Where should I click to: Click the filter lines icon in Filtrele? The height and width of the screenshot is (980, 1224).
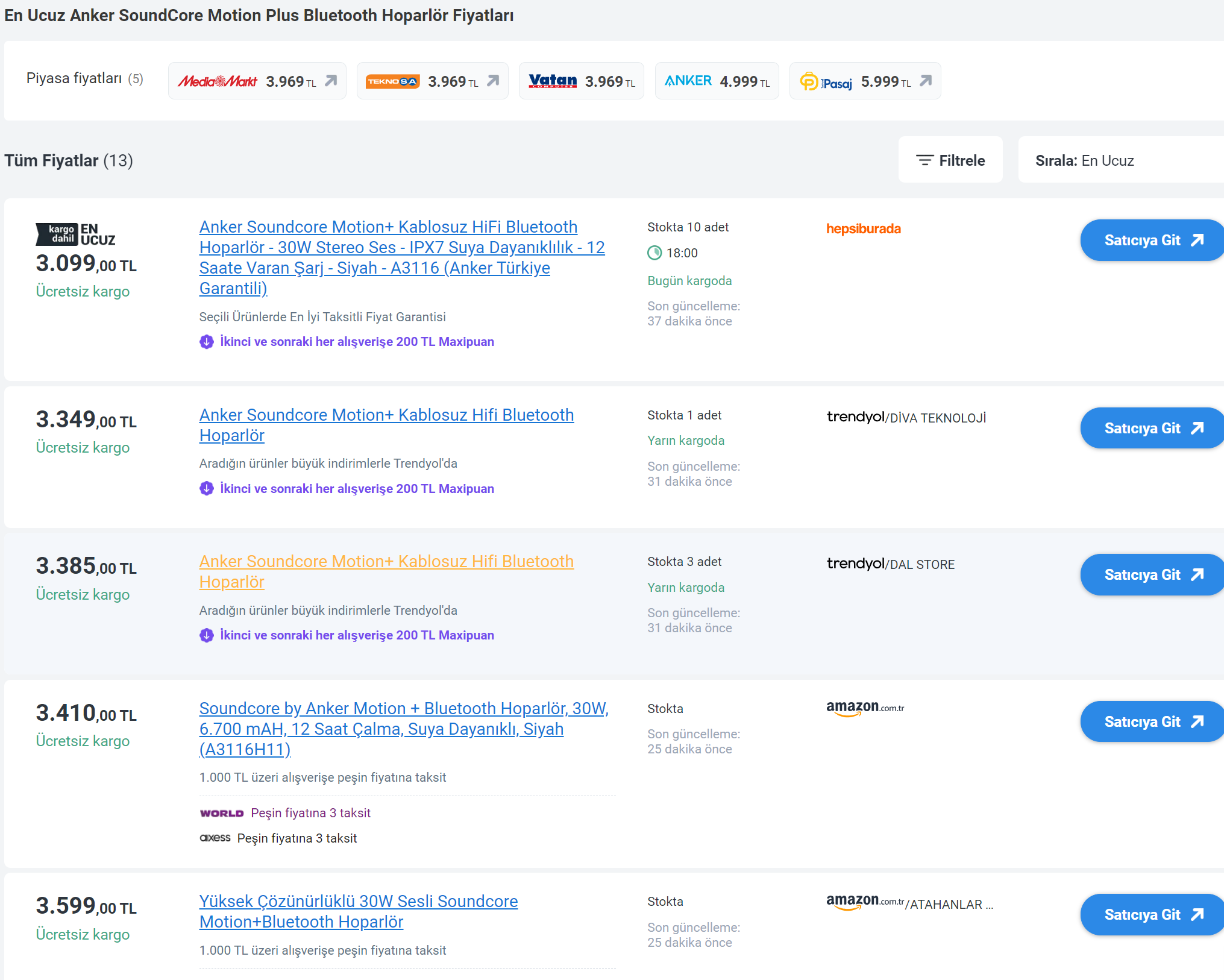click(924, 160)
